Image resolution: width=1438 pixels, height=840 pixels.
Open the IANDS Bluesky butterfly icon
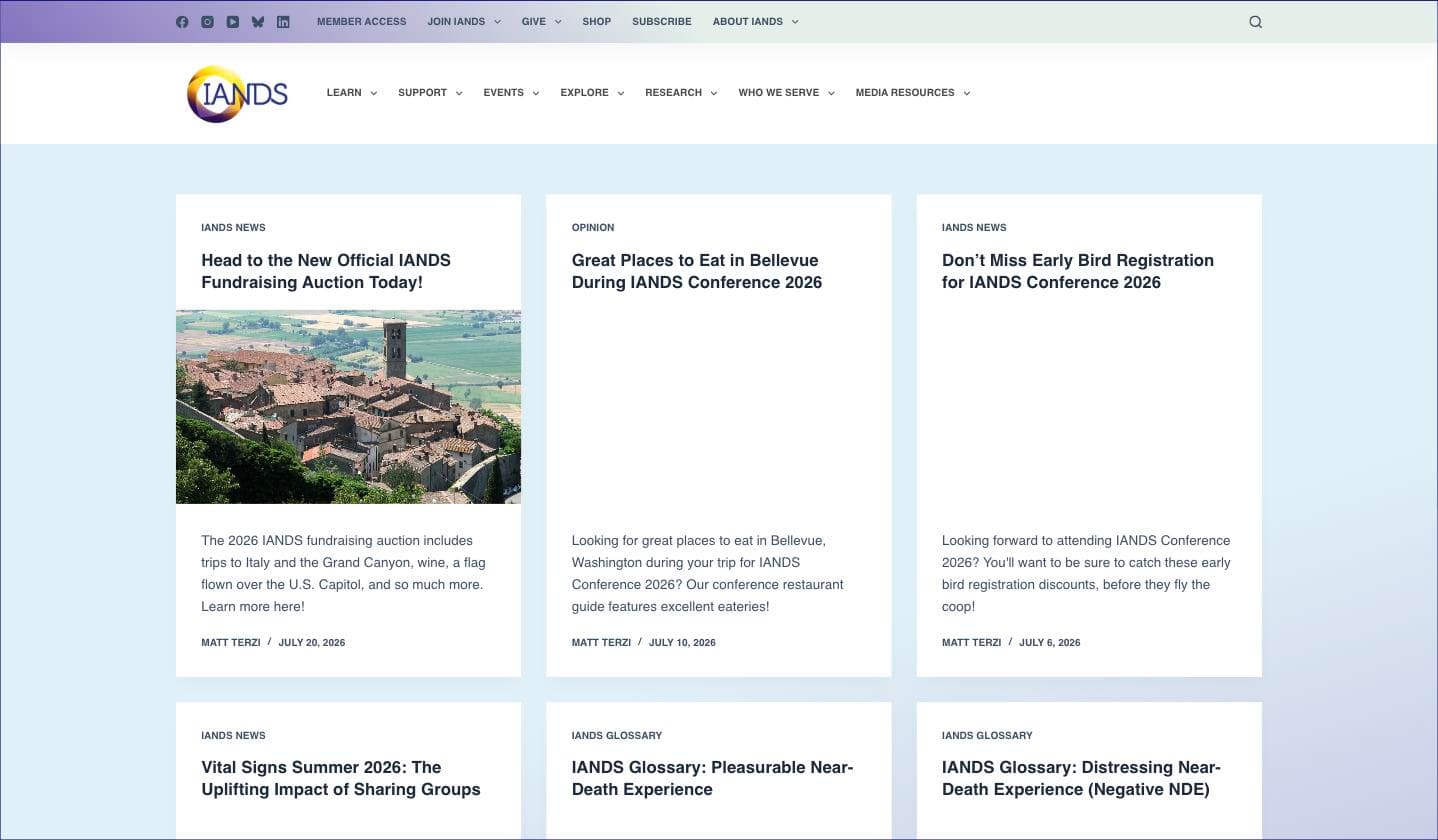pyautogui.click(x=258, y=22)
